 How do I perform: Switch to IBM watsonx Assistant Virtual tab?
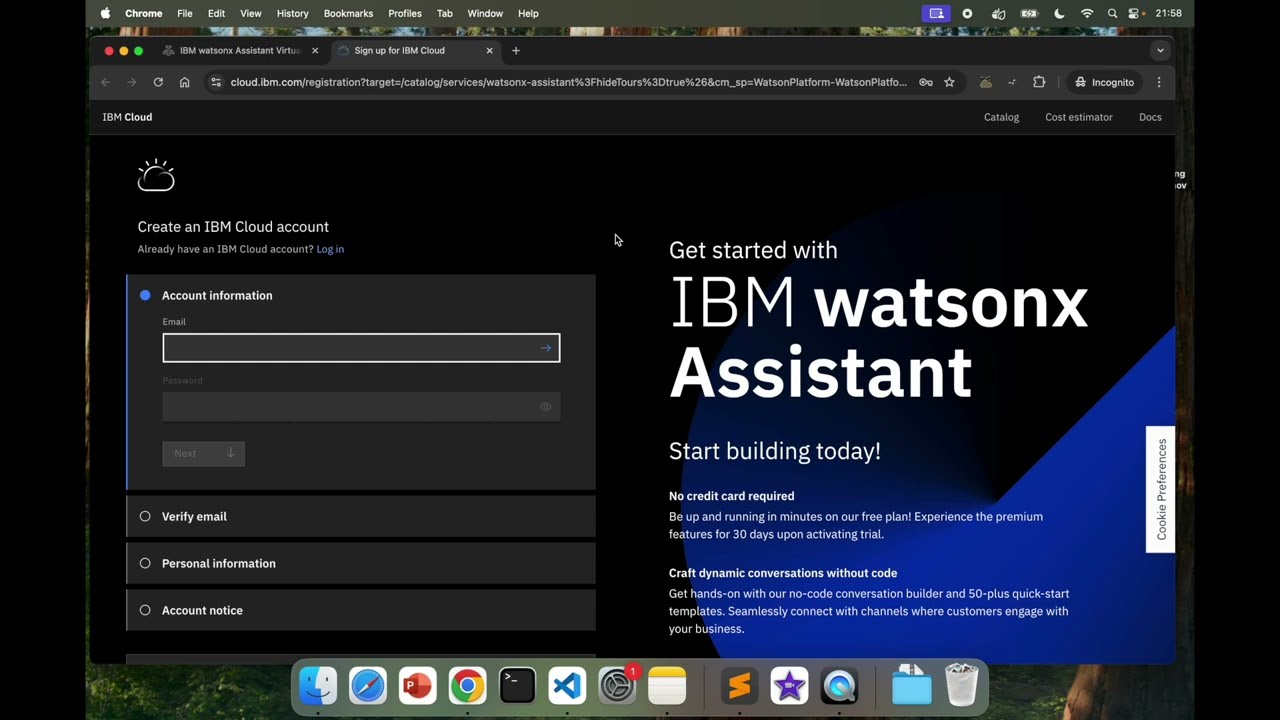240,50
